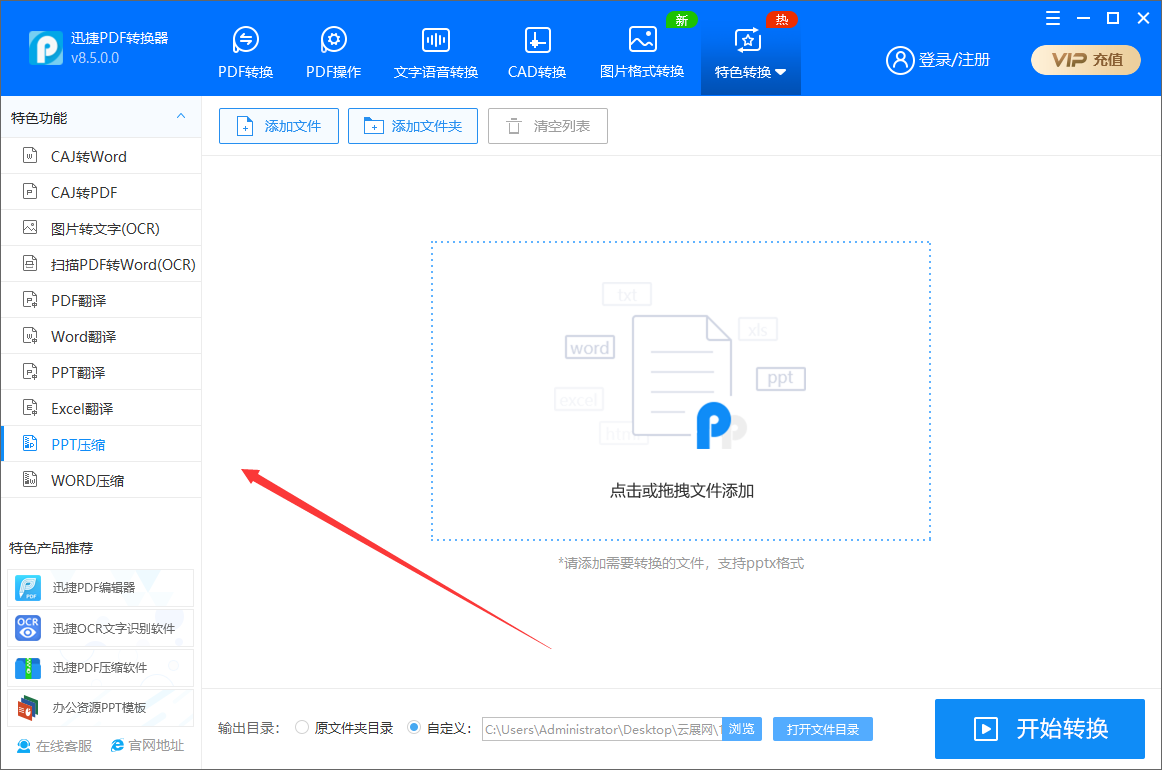Click 浏览 to browse output folder

(742, 729)
